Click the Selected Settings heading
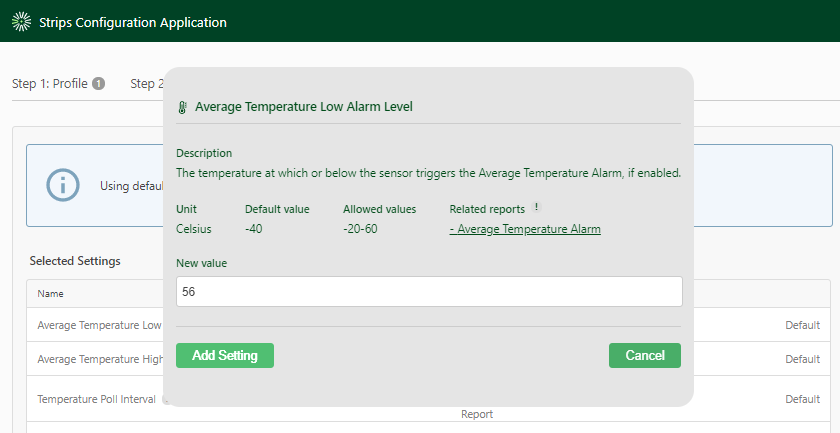The width and height of the screenshot is (840, 433). coord(75,261)
